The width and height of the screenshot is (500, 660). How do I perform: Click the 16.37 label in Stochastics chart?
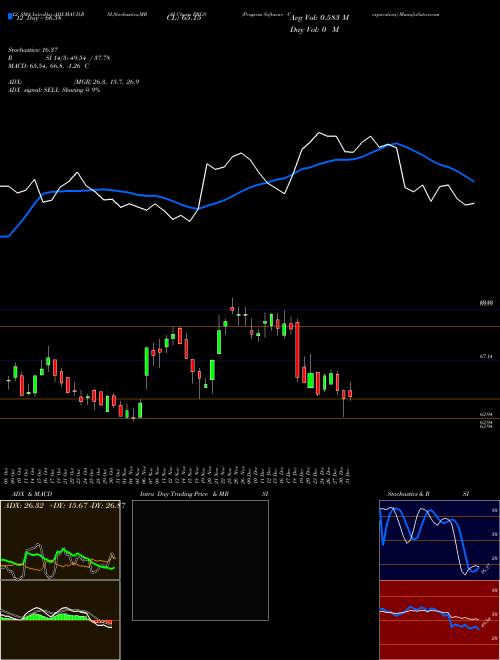click(x=484, y=570)
